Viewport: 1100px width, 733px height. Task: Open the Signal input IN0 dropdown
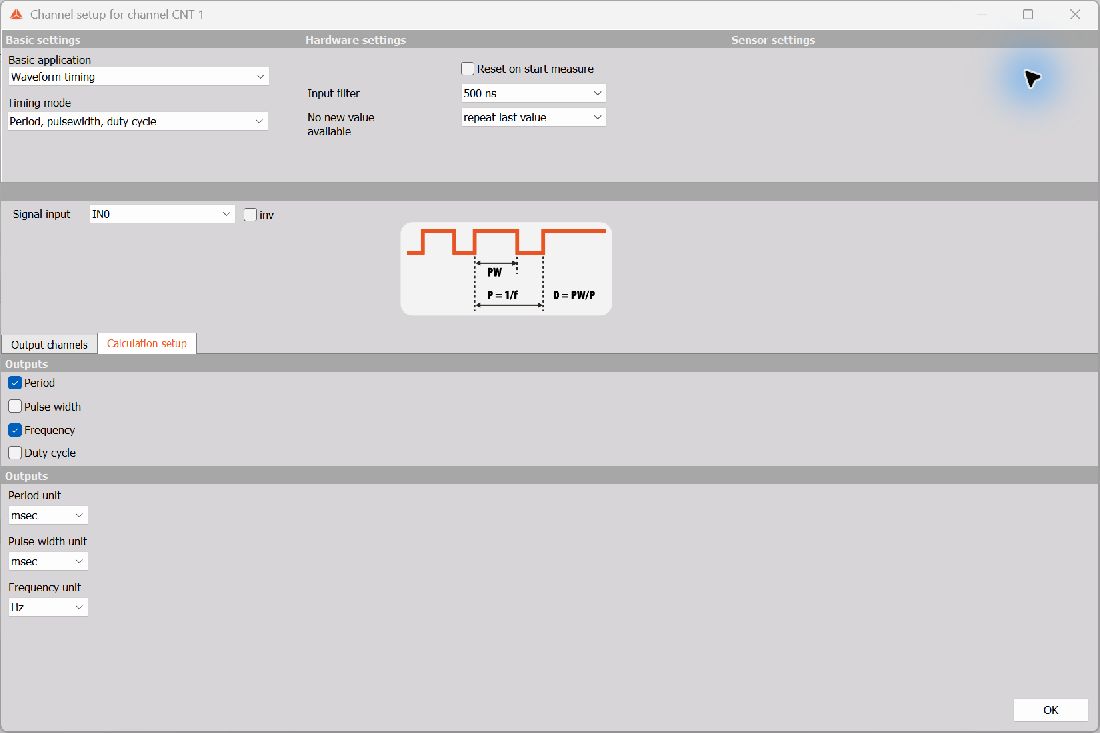tap(162, 214)
